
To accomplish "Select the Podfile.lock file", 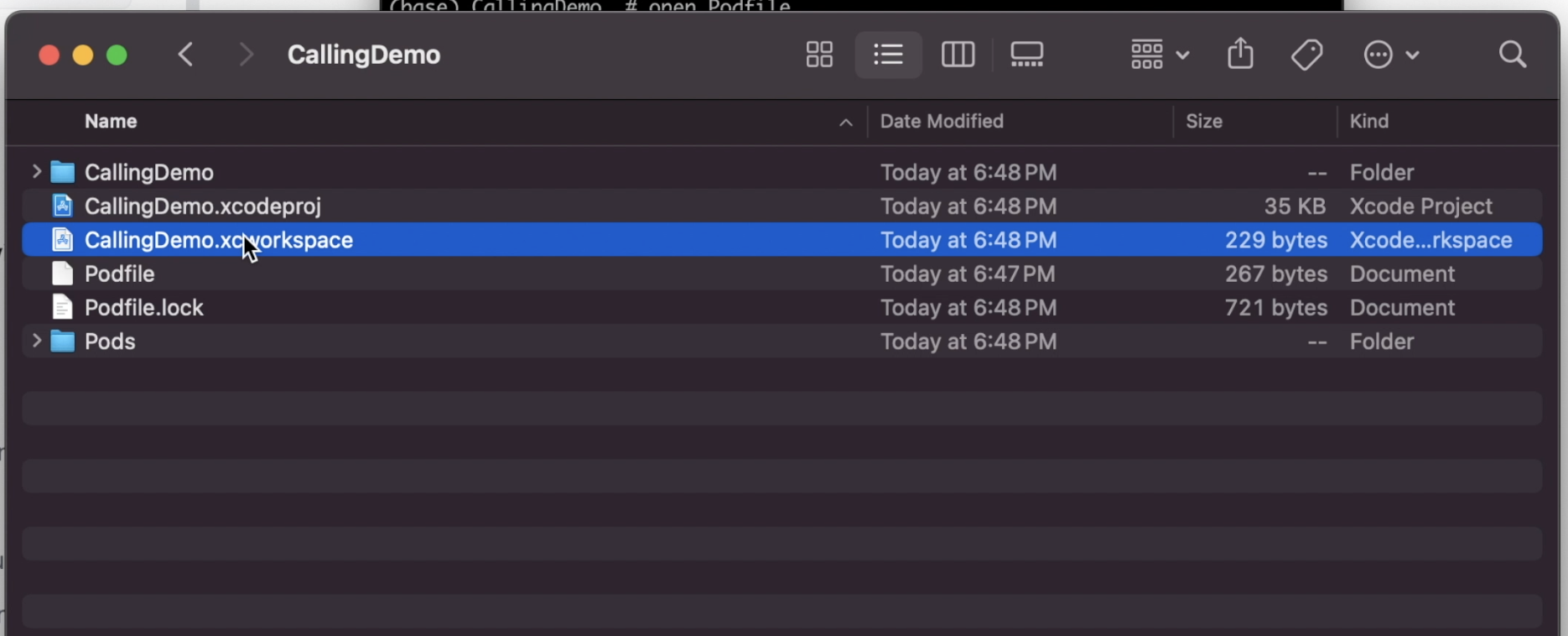I will pyautogui.click(x=143, y=308).
